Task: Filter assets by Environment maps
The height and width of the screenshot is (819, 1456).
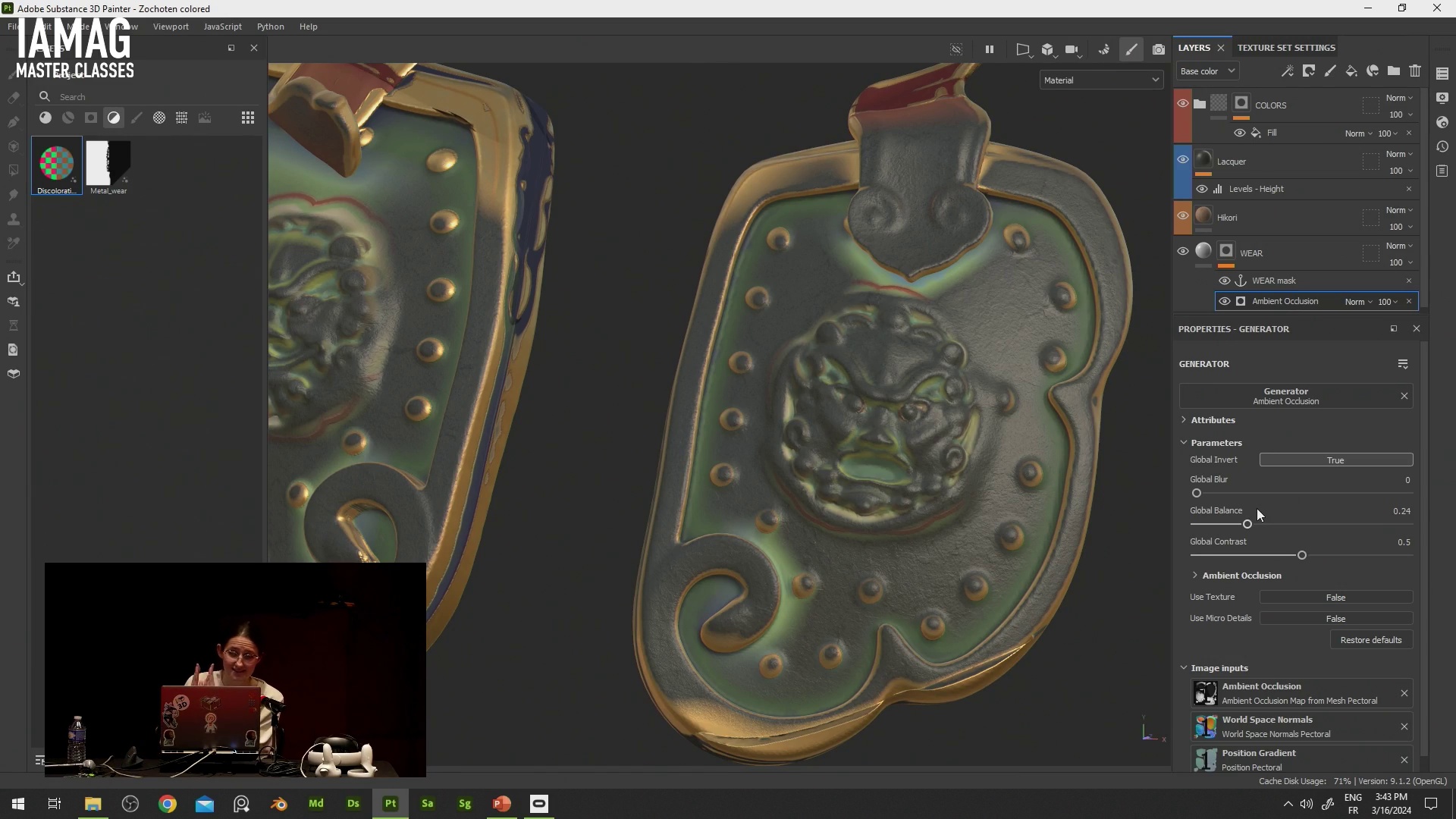Action: [205, 118]
